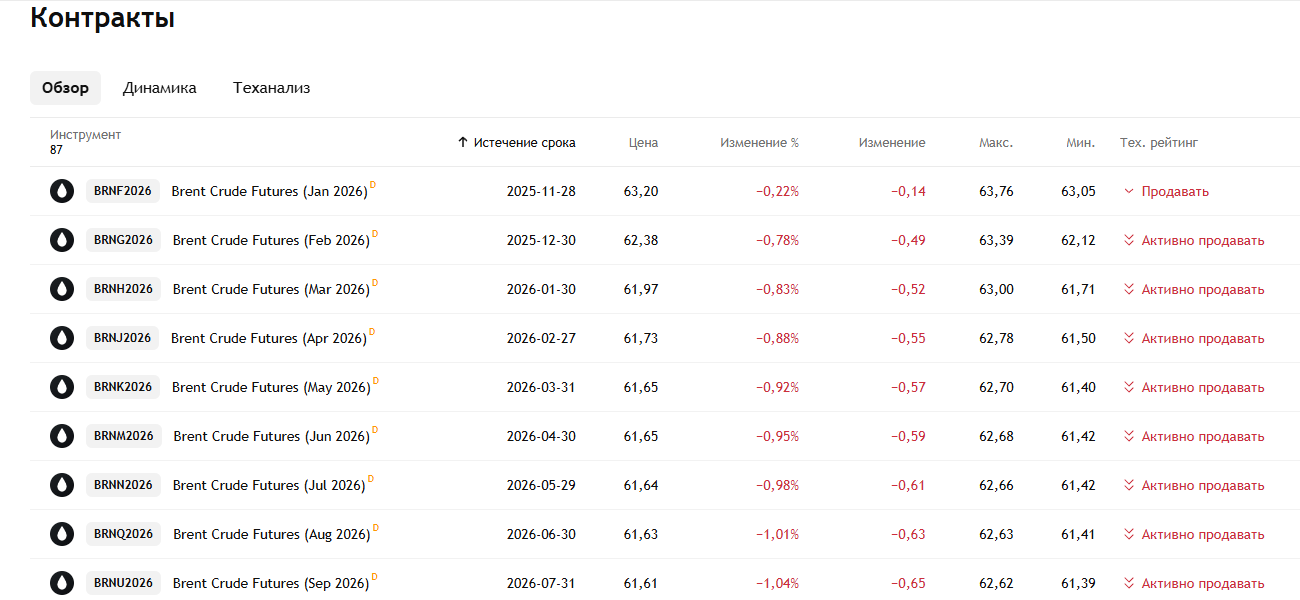Click the oil drop icon beside BRNH2026
The height and width of the screenshot is (600, 1300).
(x=62, y=289)
